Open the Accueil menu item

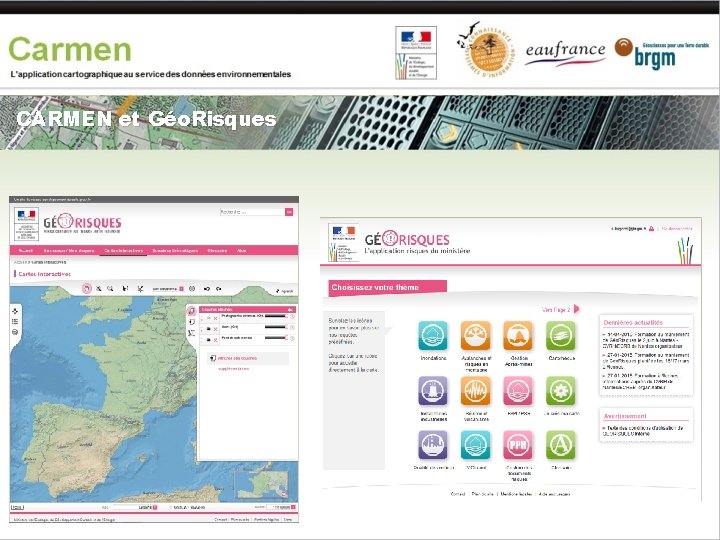(26, 251)
